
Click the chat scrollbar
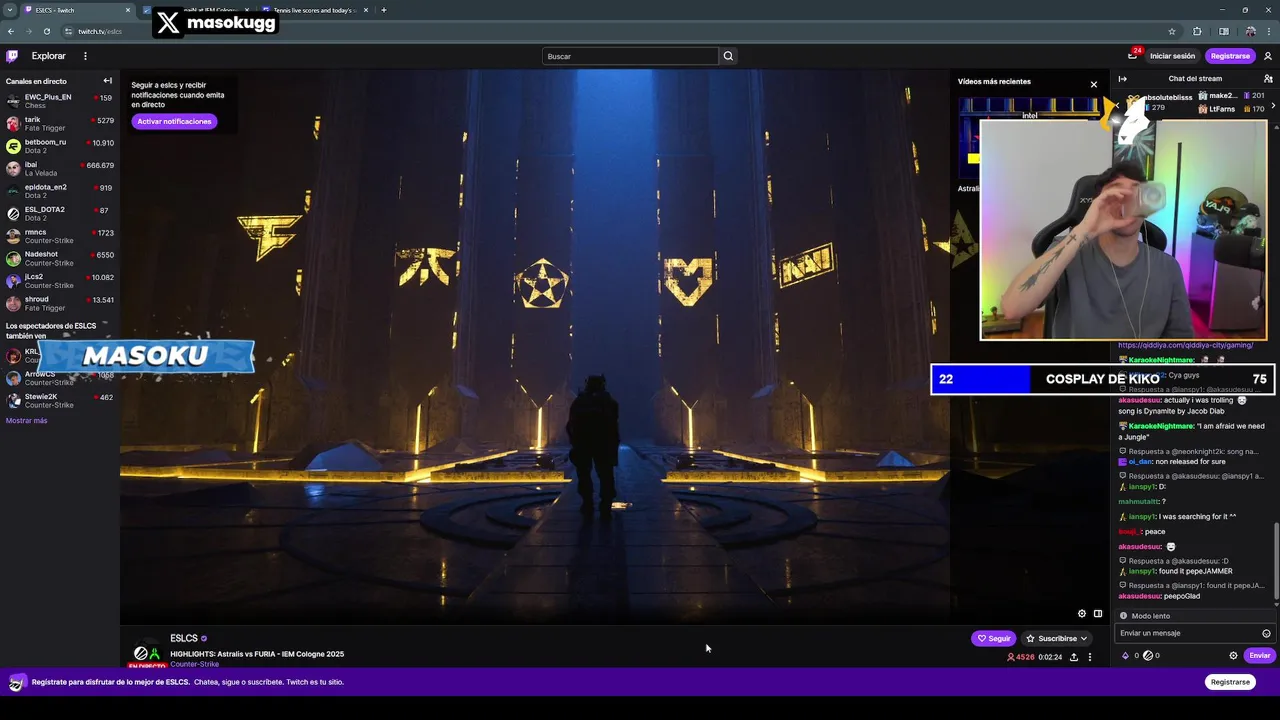1276,562
